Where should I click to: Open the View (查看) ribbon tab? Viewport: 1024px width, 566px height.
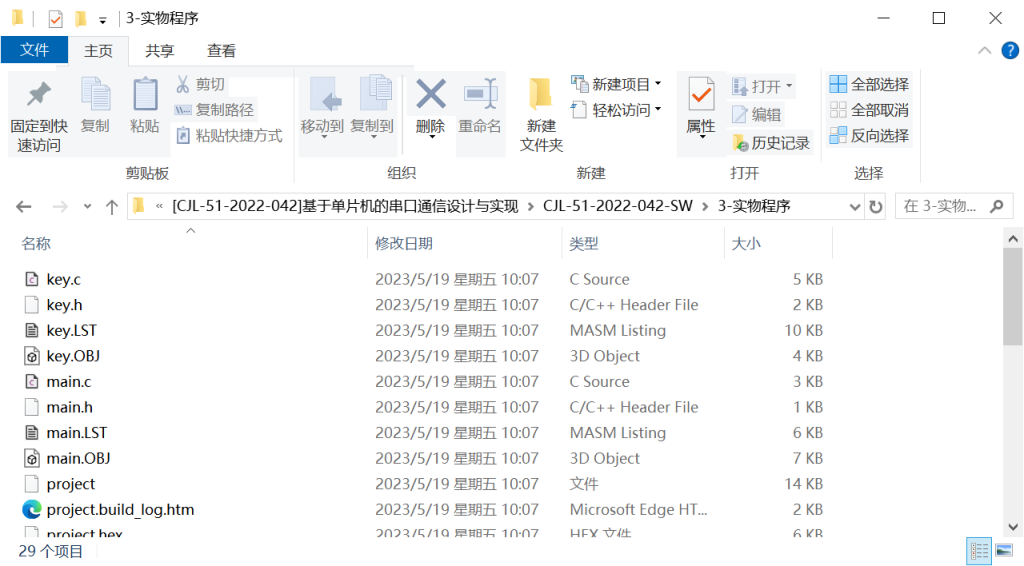click(x=221, y=51)
